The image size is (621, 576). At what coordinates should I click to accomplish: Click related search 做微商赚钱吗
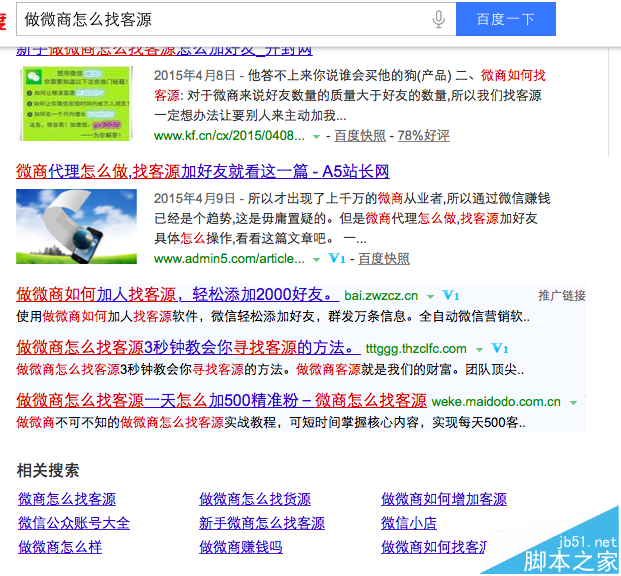click(x=240, y=547)
